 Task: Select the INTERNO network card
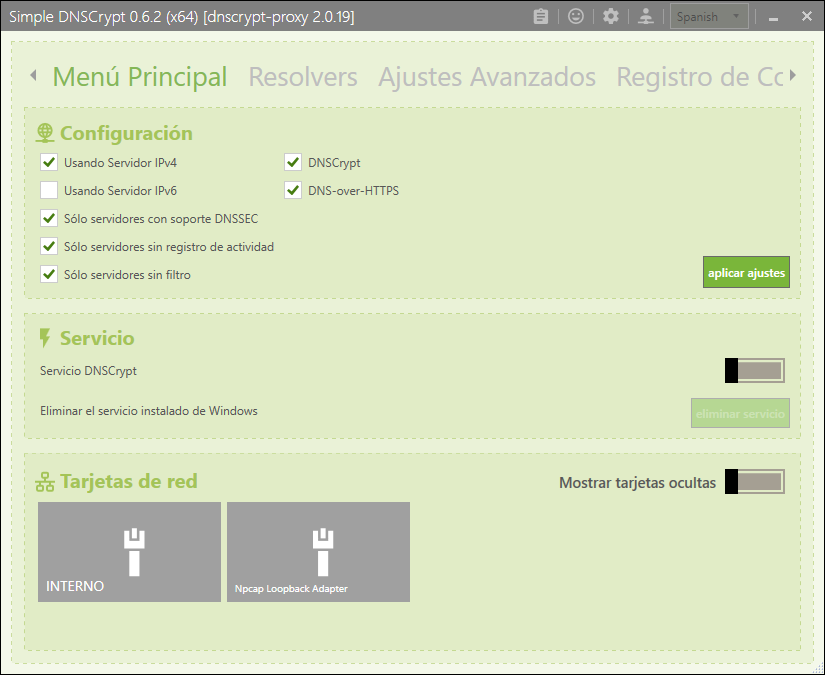pos(129,552)
